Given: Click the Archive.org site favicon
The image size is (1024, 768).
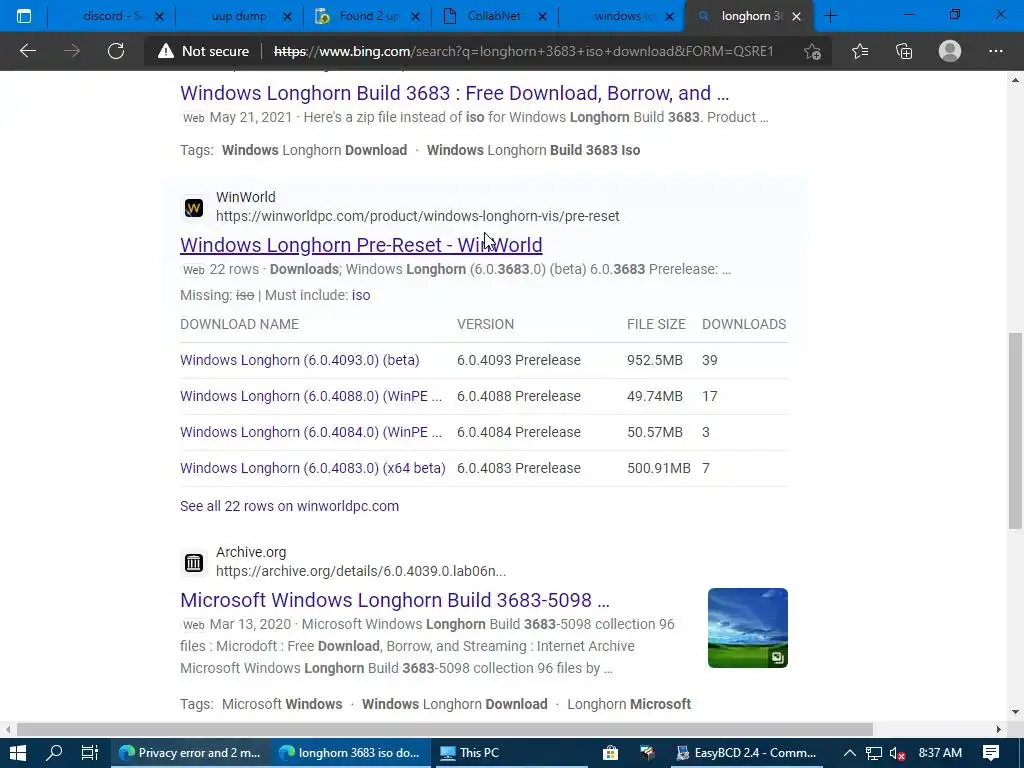Looking at the screenshot, I should pyautogui.click(x=193, y=562).
